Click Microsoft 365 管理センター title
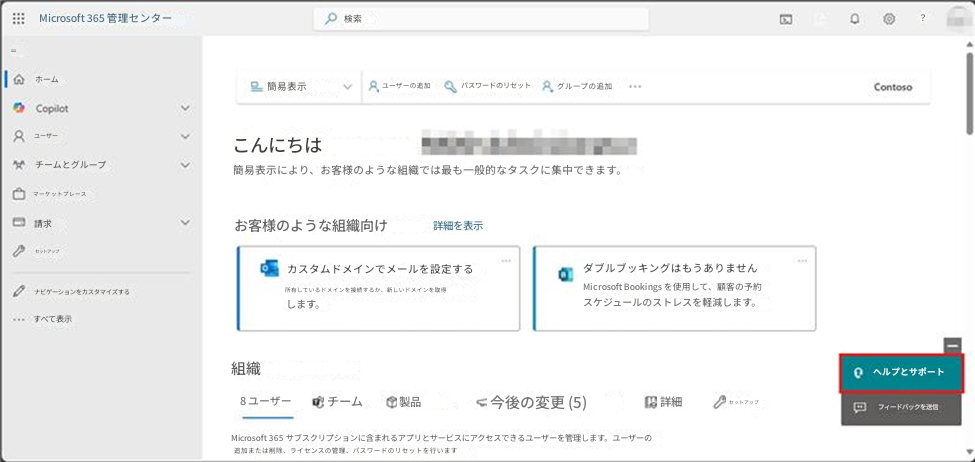 coord(106,18)
